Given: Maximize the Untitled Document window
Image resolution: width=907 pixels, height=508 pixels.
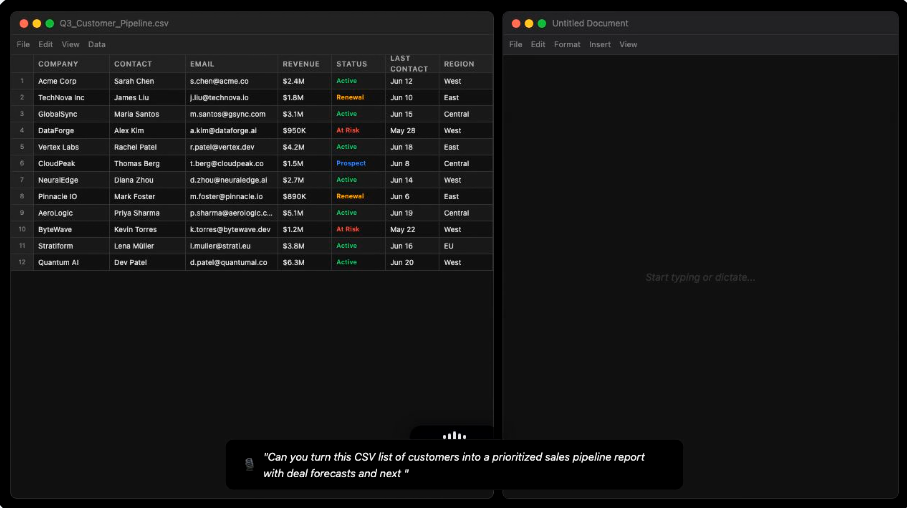Looking at the screenshot, I should 542,23.
